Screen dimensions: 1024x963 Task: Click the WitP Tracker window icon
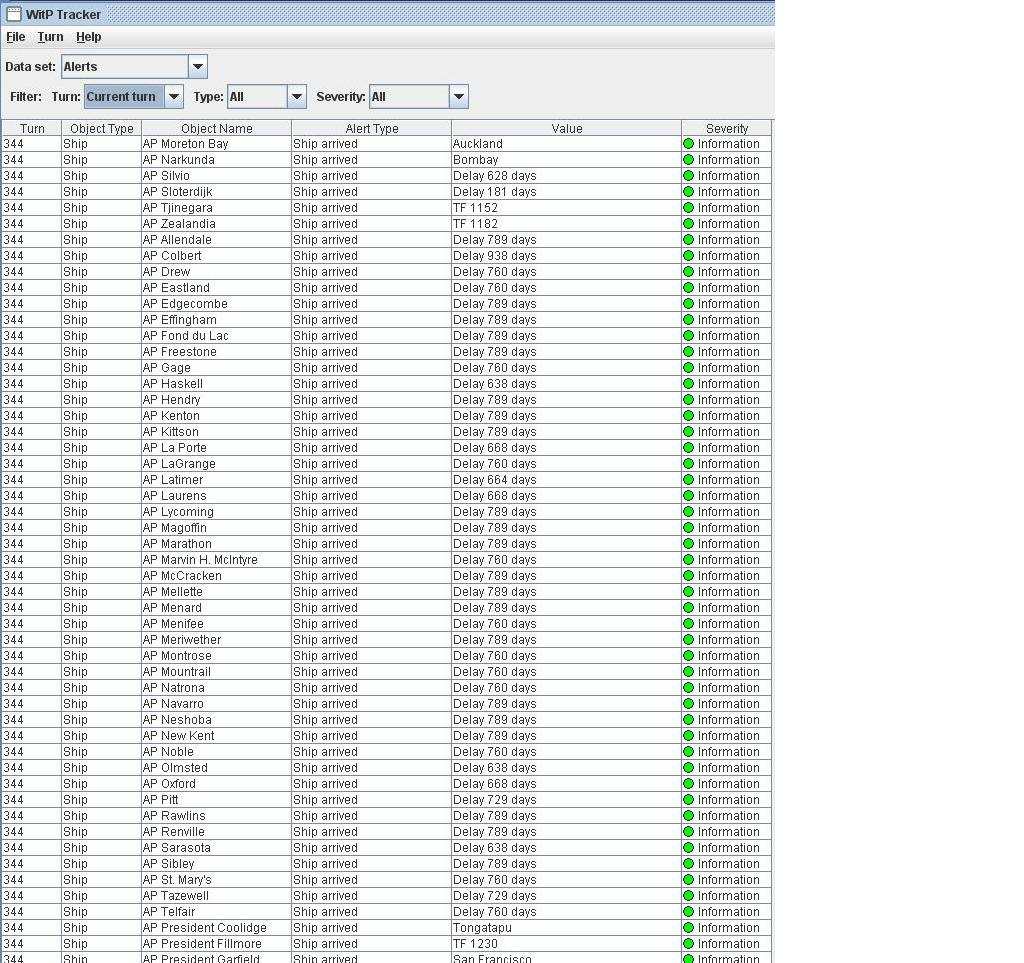click(13, 14)
